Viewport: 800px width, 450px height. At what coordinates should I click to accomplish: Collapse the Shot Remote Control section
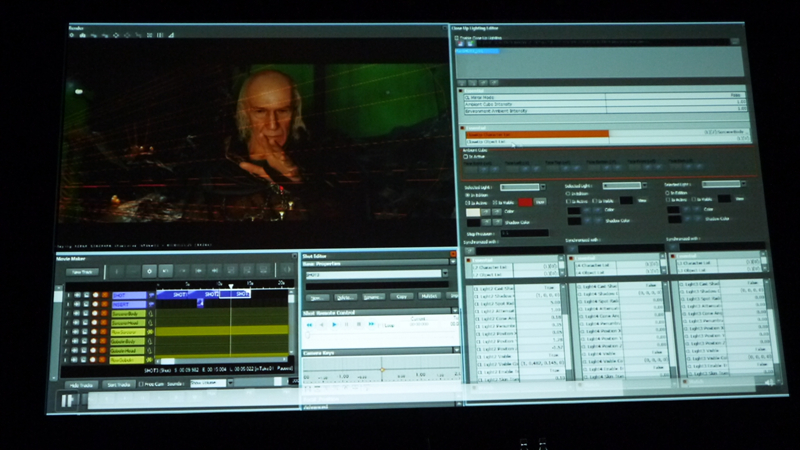pos(454,311)
